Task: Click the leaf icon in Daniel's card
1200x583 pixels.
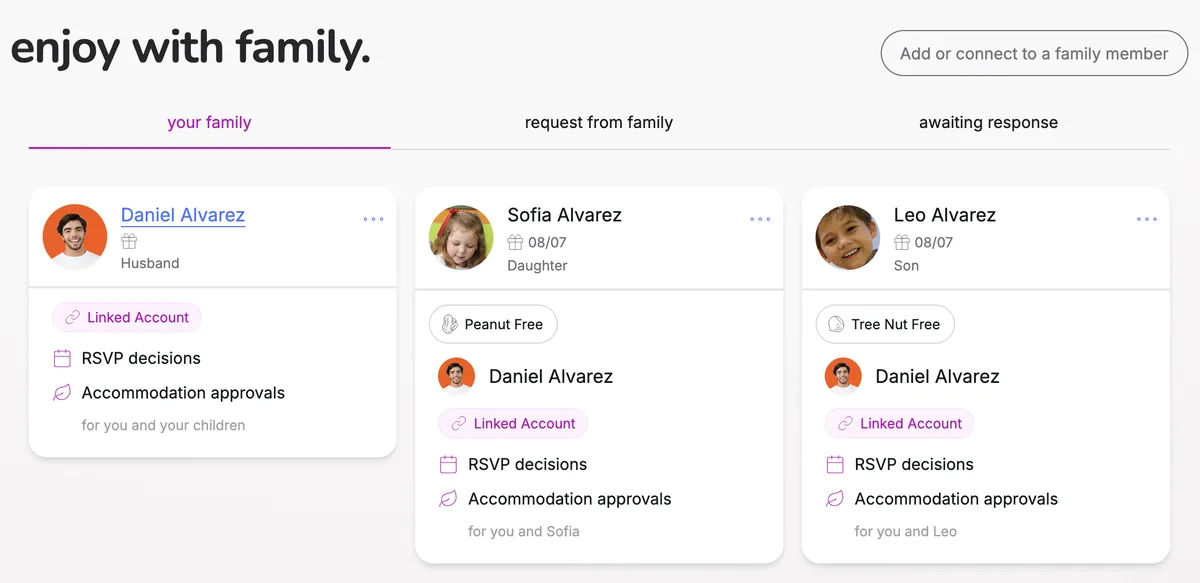Action: (62, 393)
